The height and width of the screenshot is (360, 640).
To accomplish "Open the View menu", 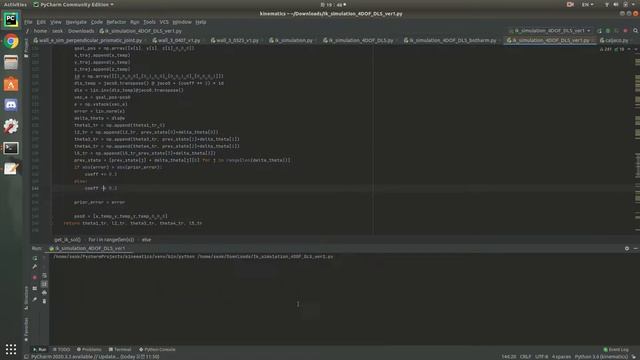I will 56,22.
